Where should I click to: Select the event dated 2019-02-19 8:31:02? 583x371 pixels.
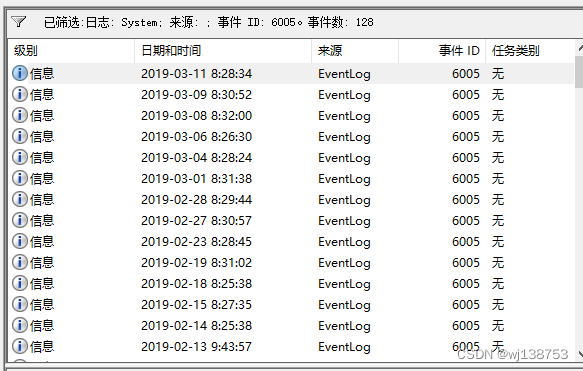tap(291, 262)
